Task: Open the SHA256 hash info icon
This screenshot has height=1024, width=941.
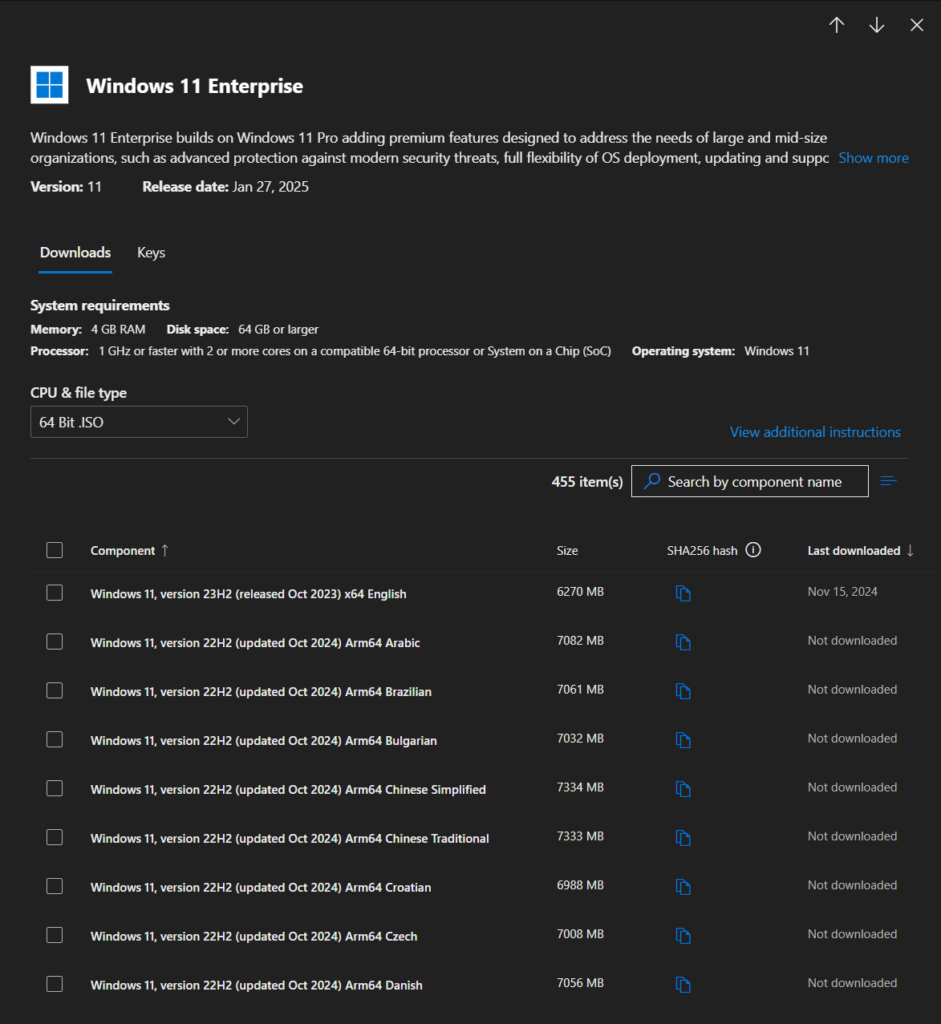Action: click(x=753, y=550)
